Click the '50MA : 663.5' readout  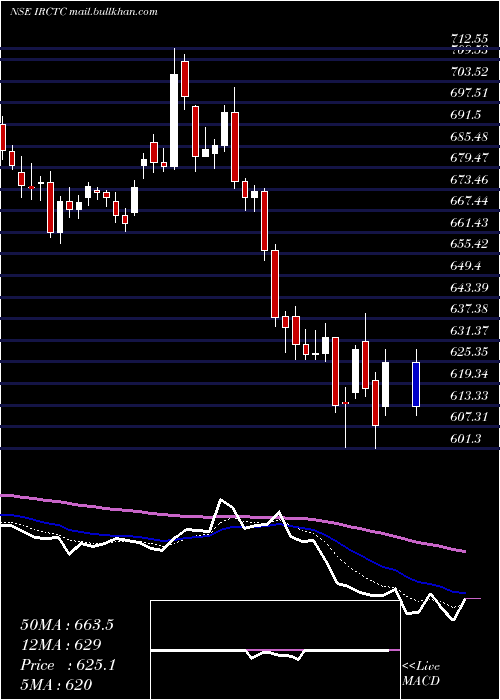click(67, 625)
